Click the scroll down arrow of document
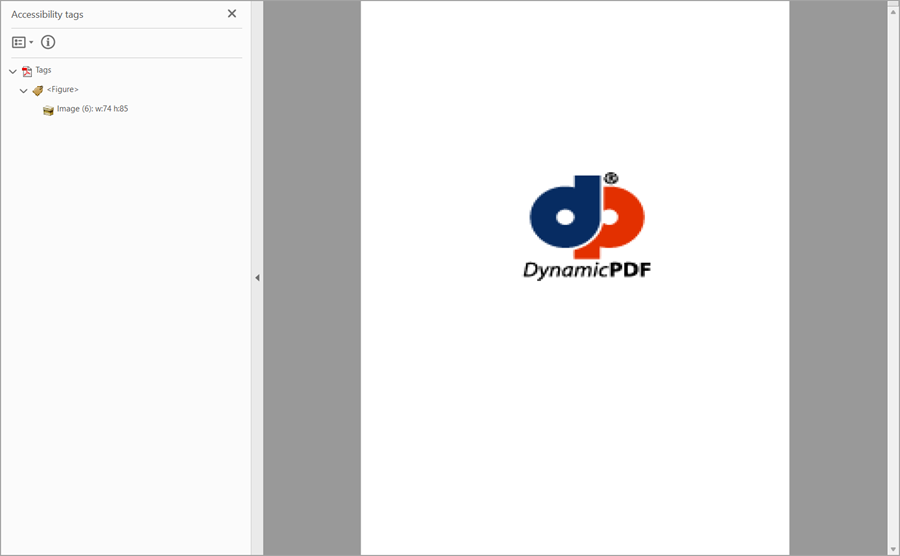Viewport: 900px width, 556px height. pos(893,547)
